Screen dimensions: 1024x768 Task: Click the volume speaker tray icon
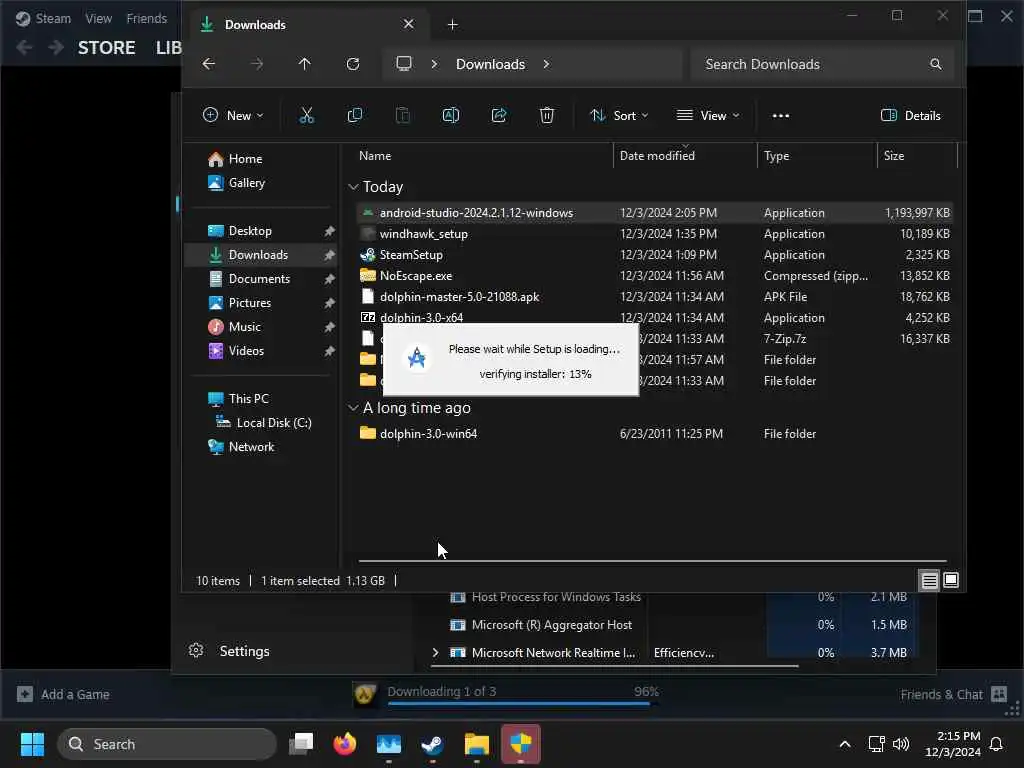pyautogui.click(x=901, y=744)
